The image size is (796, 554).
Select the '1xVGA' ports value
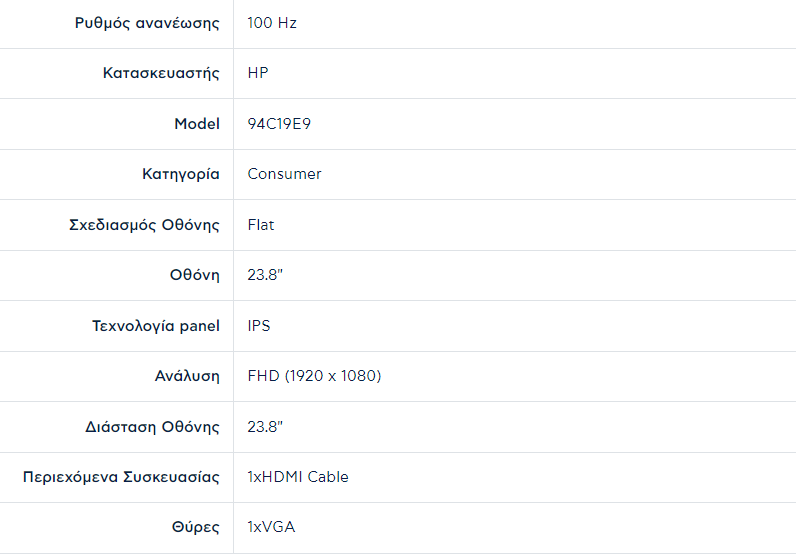point(271,527)
